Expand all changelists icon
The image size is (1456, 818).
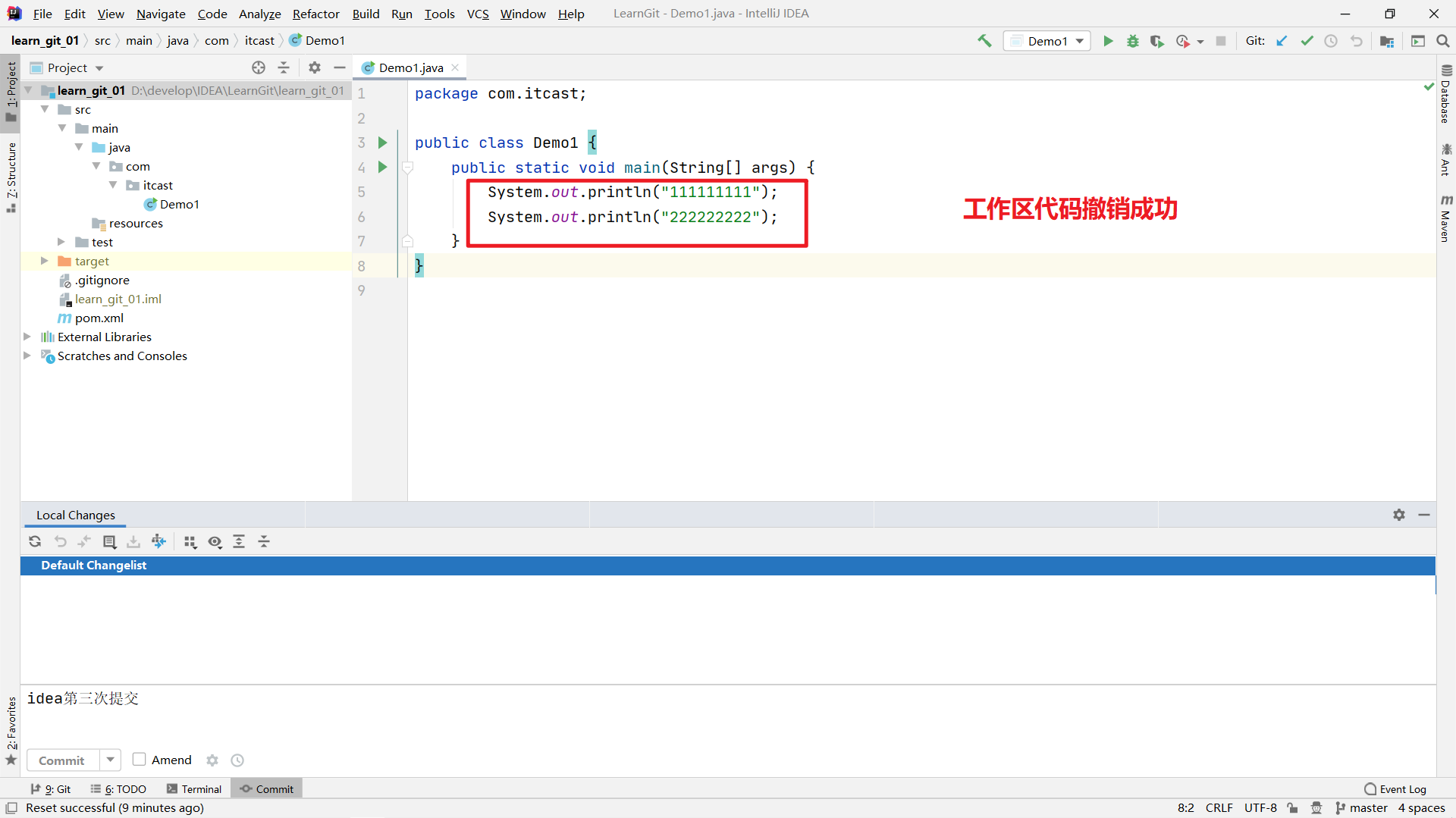pyautogui.click(x=239, y=541)
